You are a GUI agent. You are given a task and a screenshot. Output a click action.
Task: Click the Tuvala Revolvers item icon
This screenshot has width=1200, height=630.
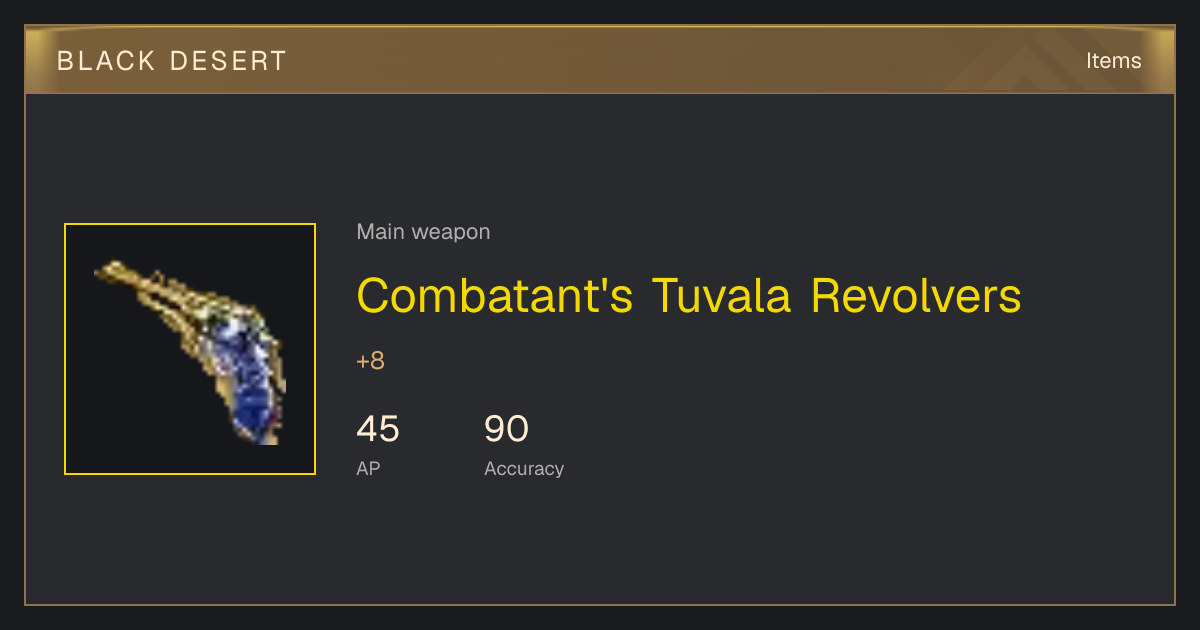point(190,349)
